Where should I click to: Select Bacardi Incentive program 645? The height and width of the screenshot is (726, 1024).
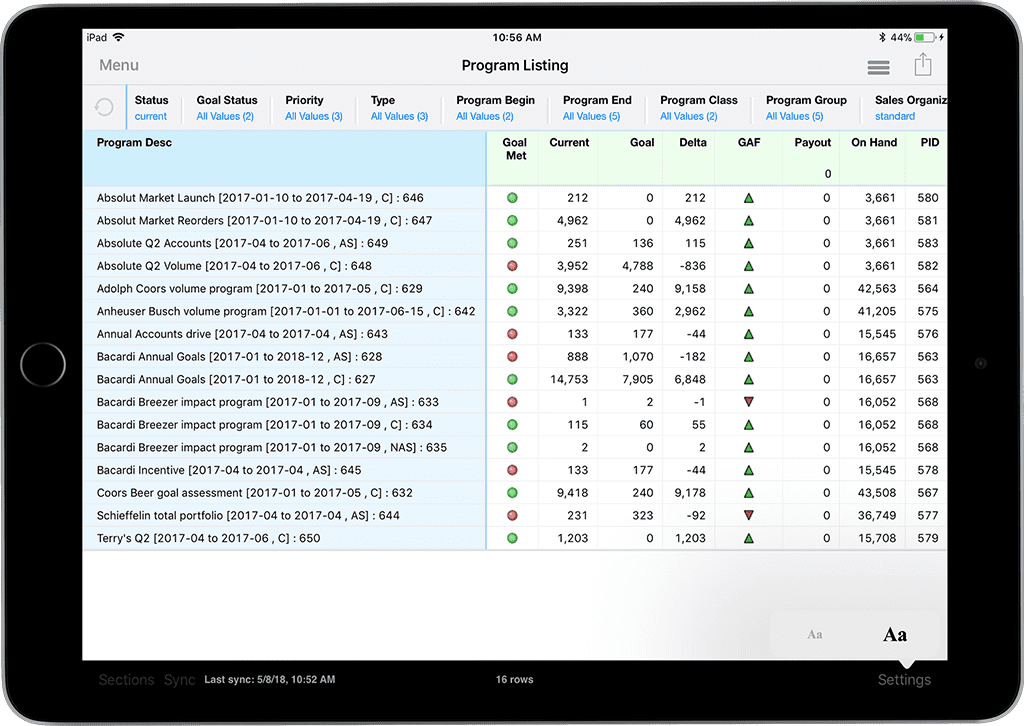pos(229,470)
